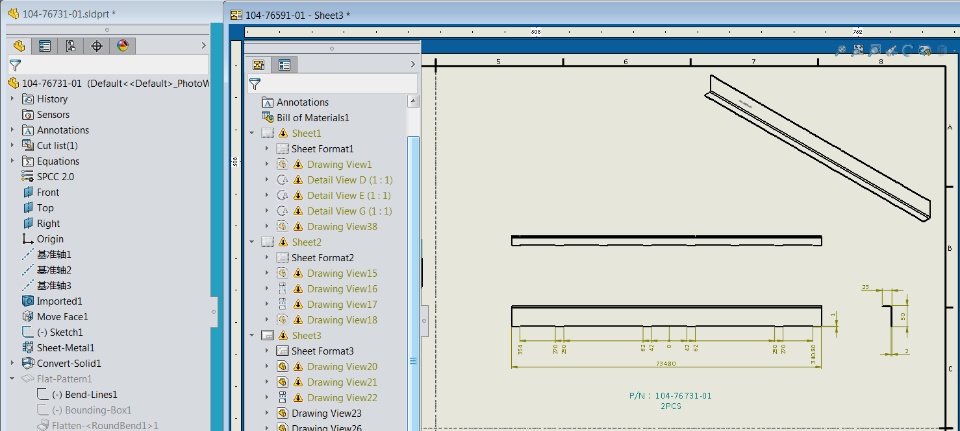Click the filter field in drawing tree
The image size is (960, 431).
click(332, 84)
